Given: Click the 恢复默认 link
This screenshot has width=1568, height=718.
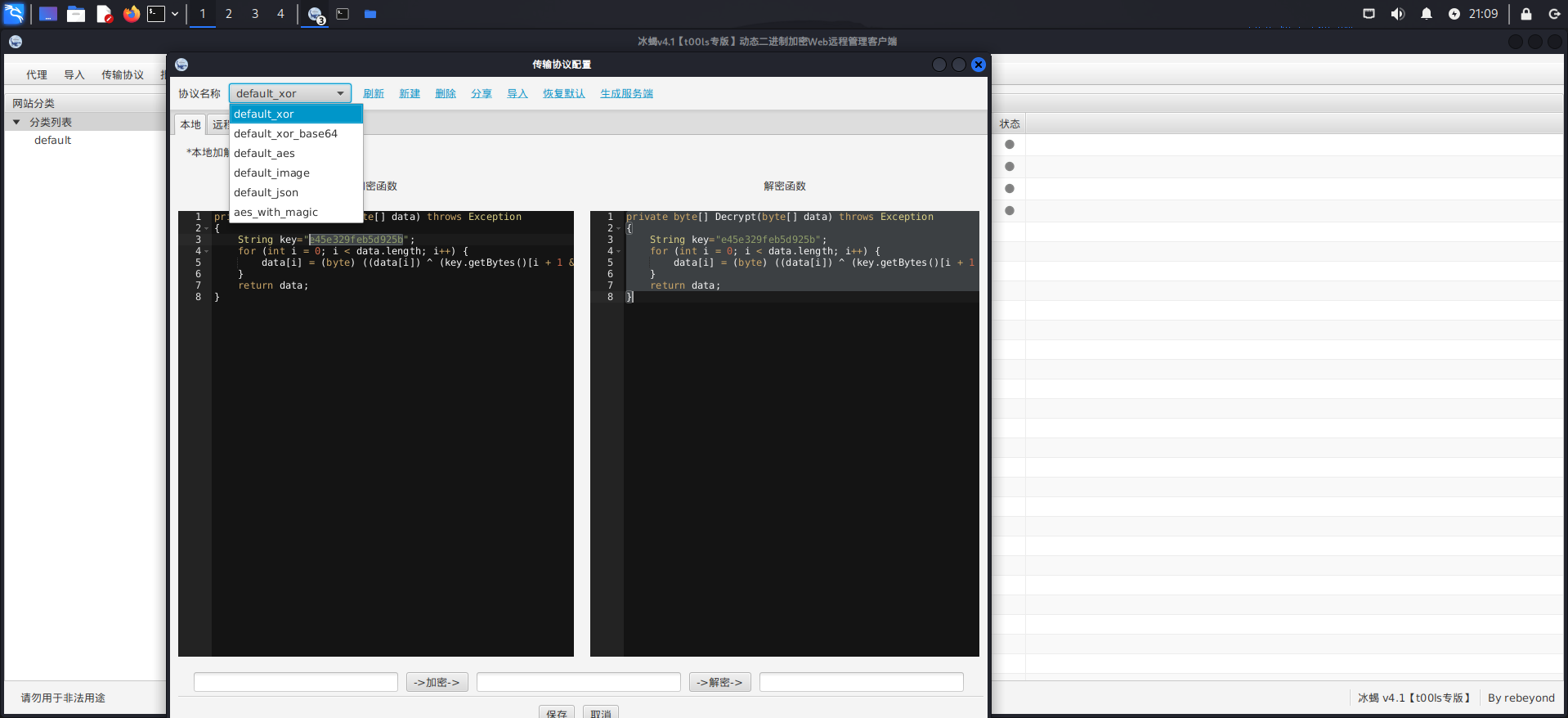Looking at the screenshot, I should click(x=563, y=94).
